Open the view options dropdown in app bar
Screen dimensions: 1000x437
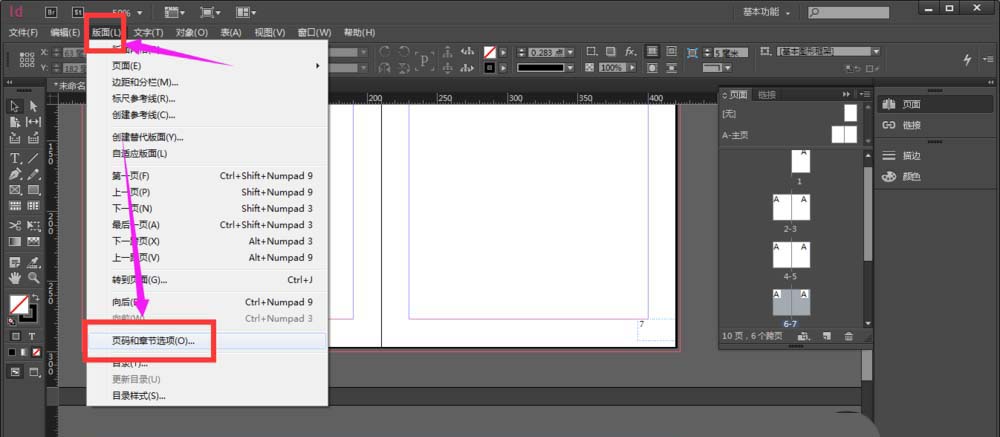pyautogui.click(x=175, y=12)
